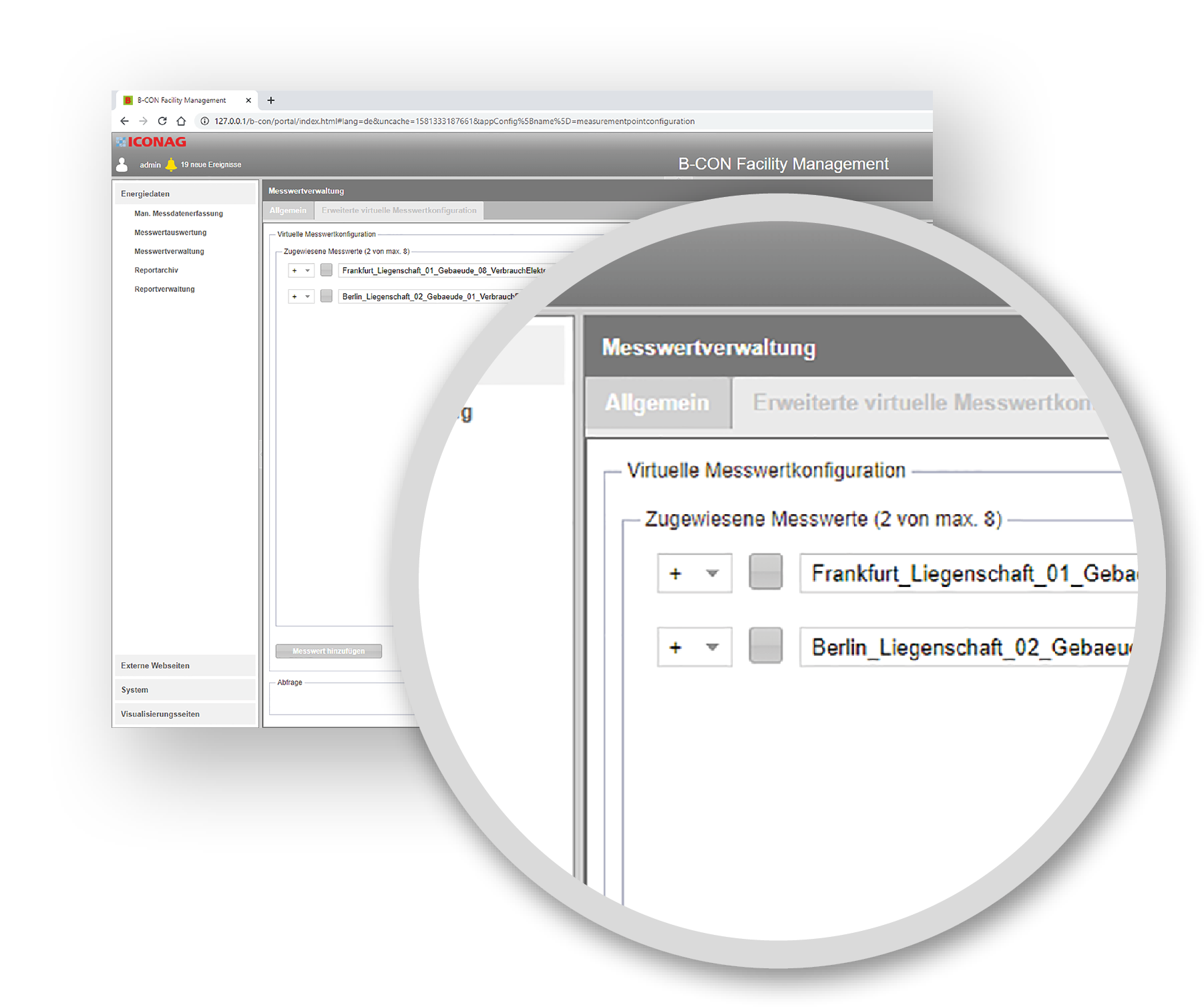This screenshot has height=1007, width=1204.
Task: Open new browser tab with plus icon
Action: [x=270, y=100]
